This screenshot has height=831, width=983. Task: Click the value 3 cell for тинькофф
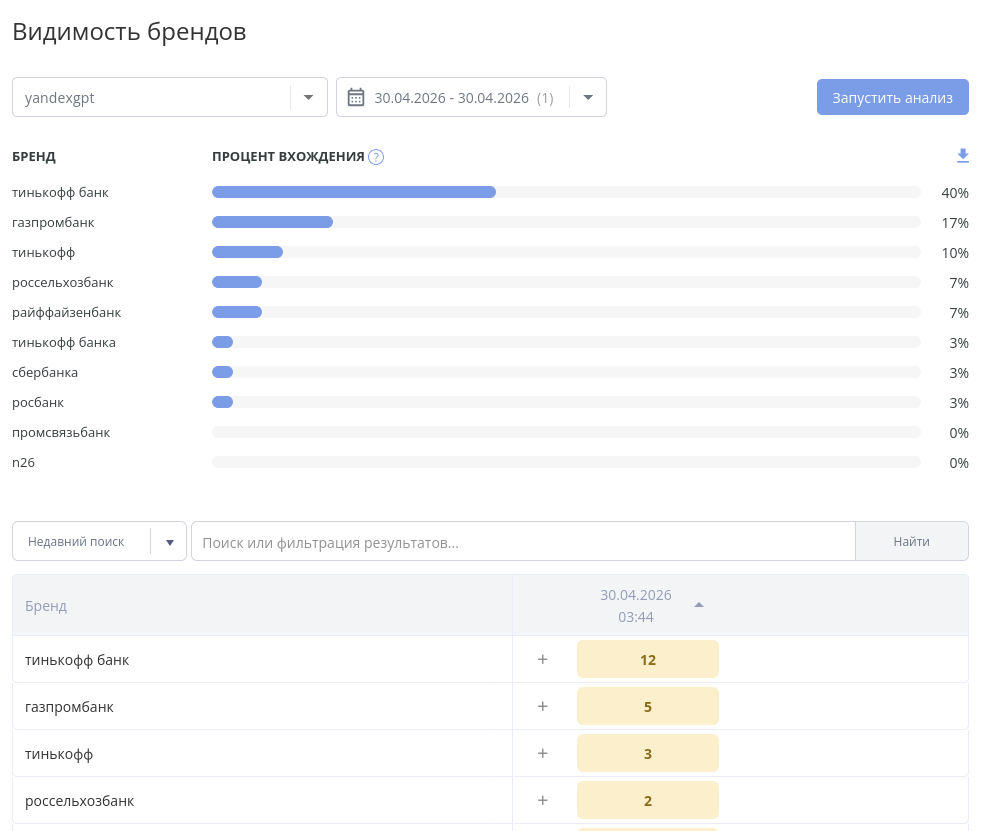[x=648, y=753]
